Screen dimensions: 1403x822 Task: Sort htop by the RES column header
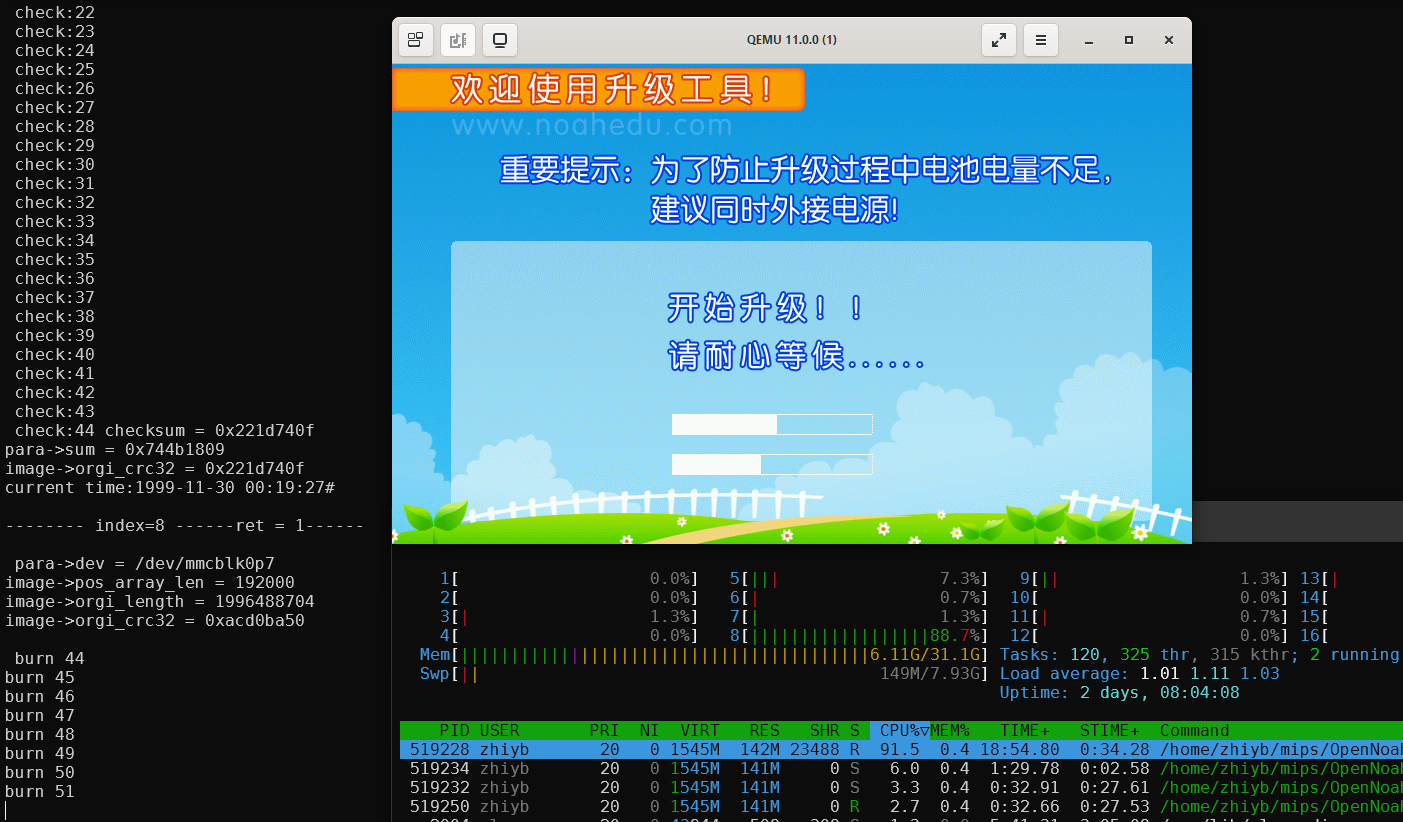[x=765, y=730]
